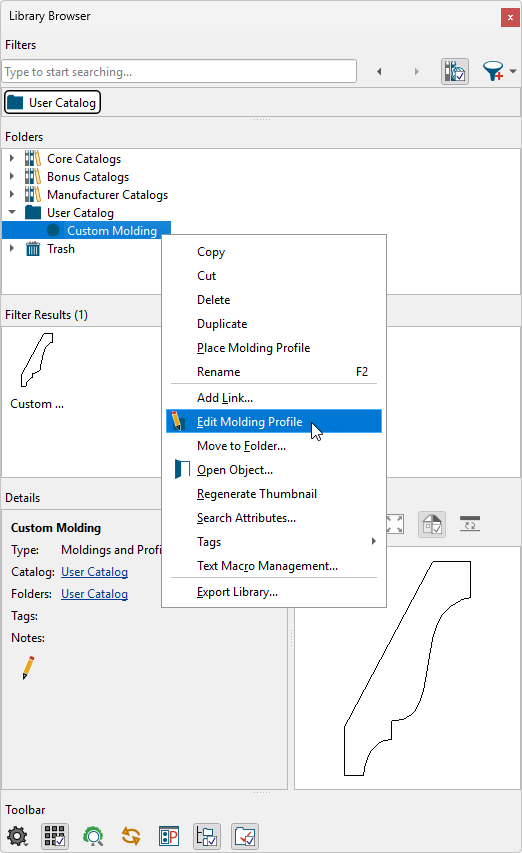The image size is (522, 853).
Task: Click the green magnifier search icon
Action: pyautogui.click(x=93, y=836)
